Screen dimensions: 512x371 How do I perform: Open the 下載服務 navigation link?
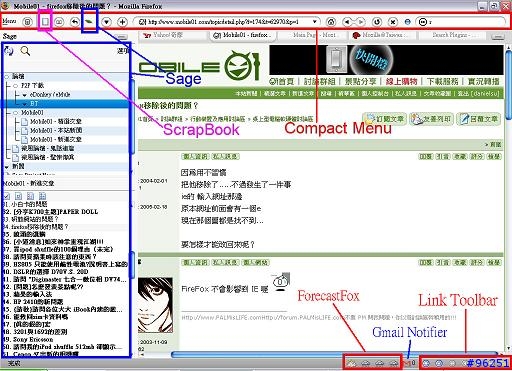pyautogui.click(x=442, y=81)
